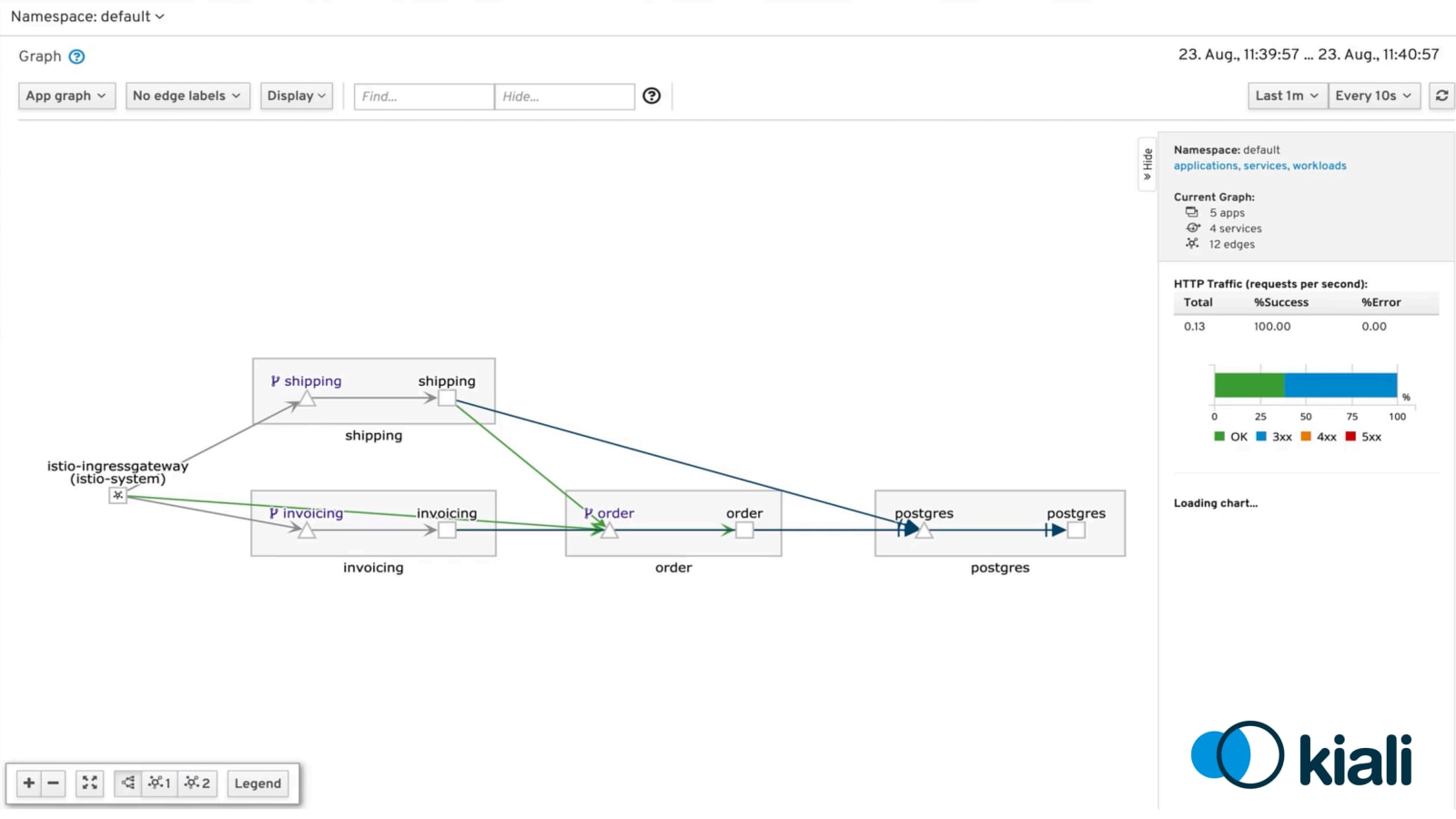Click the 5 apps summary text
Screen dimensions: 1456x819
[1227, 213]
